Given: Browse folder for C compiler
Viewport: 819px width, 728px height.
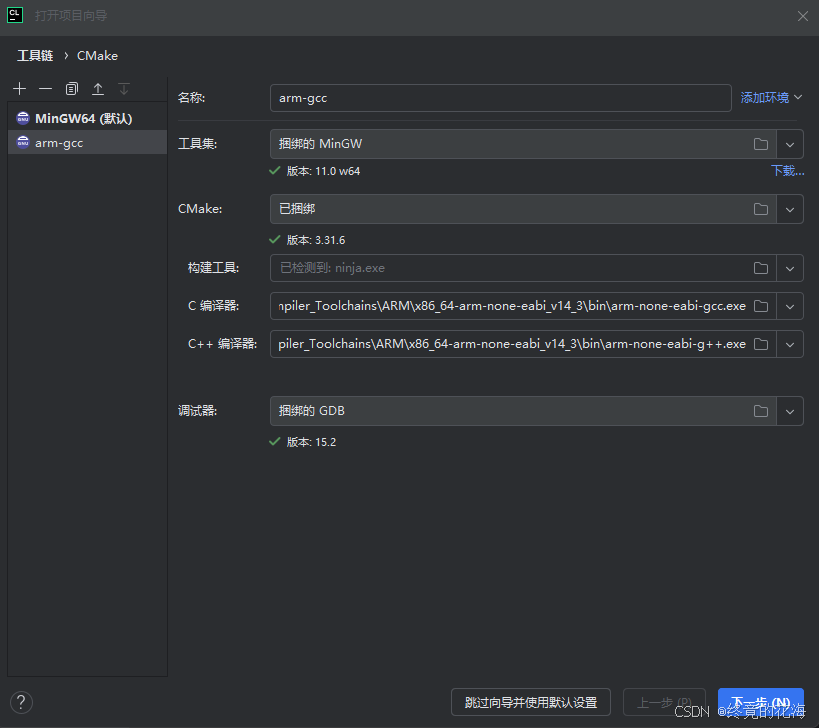Looking at the screenshot, I should 761,306.
